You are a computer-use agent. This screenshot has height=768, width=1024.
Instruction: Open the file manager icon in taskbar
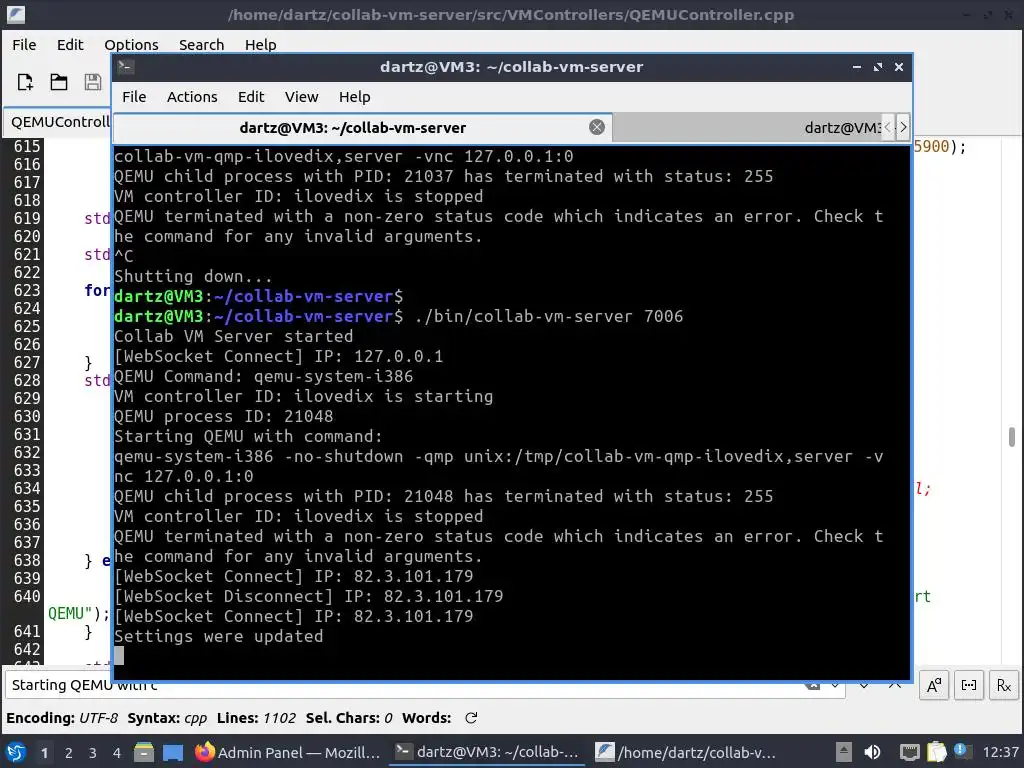coord(144,752)
